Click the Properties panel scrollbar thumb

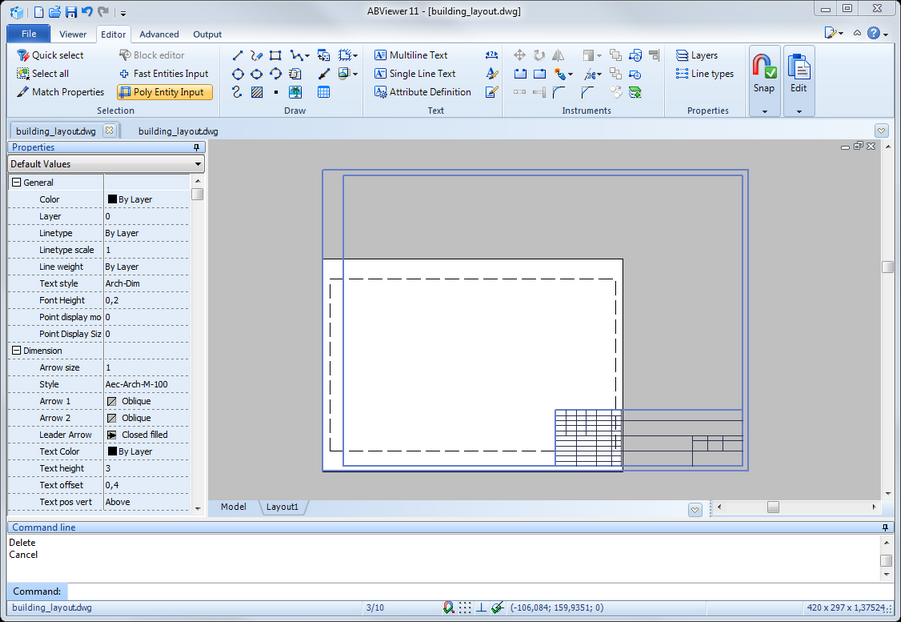pos(197,194)
